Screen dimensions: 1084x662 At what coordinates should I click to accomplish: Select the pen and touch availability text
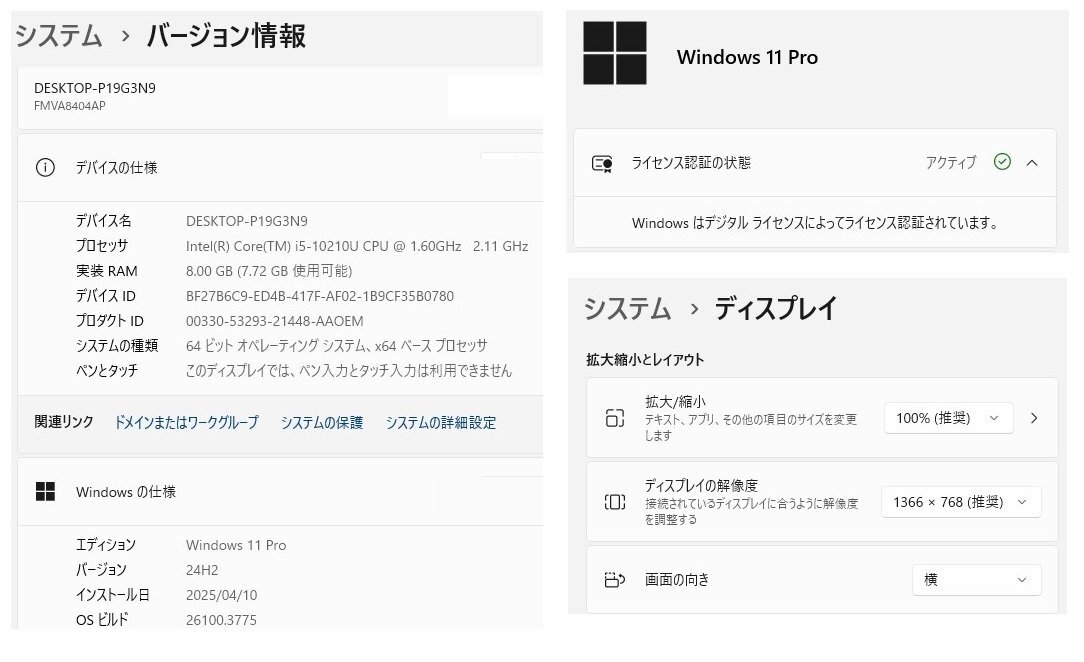(x=348, y=370)
